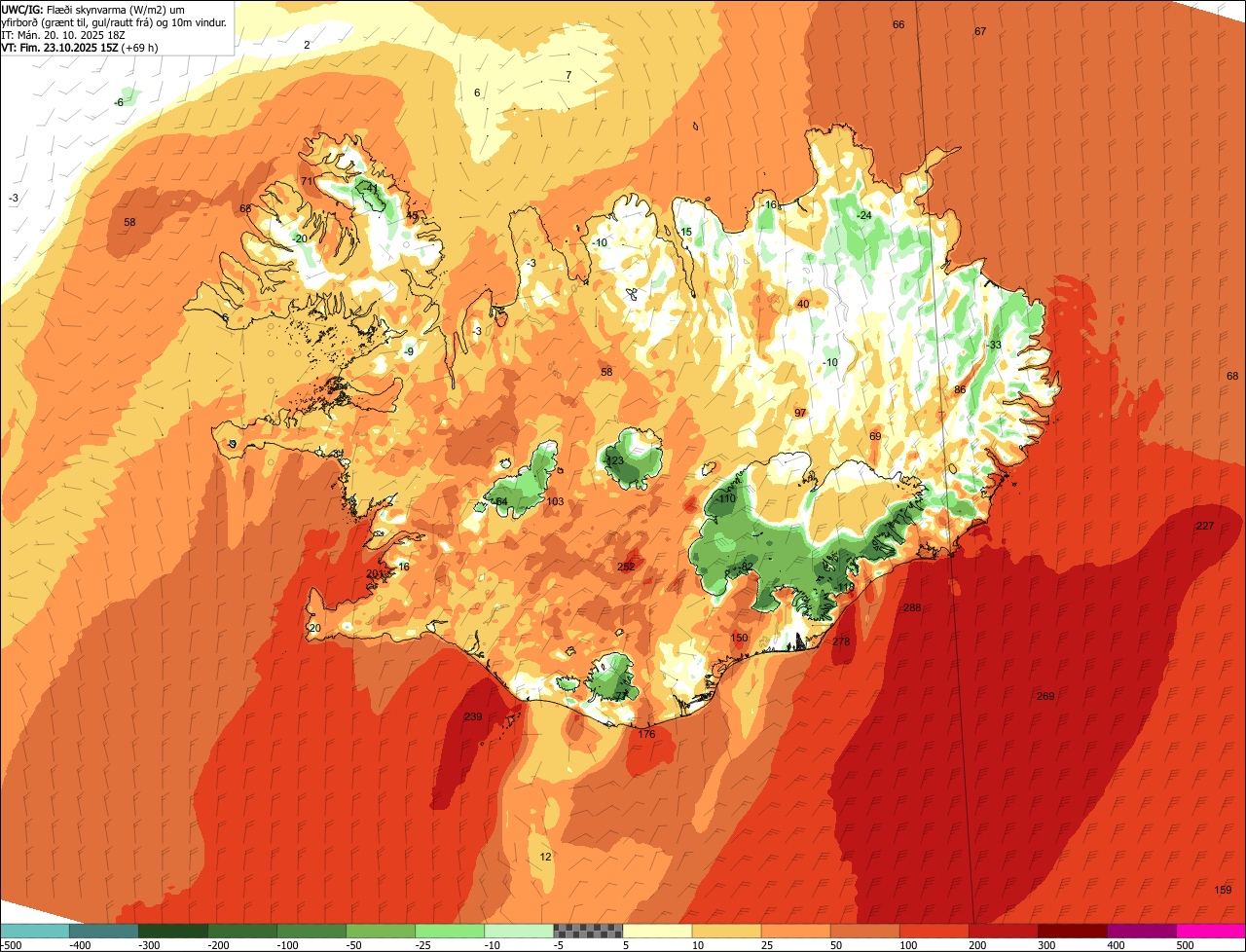Click the map value 103

pos(556,501)
